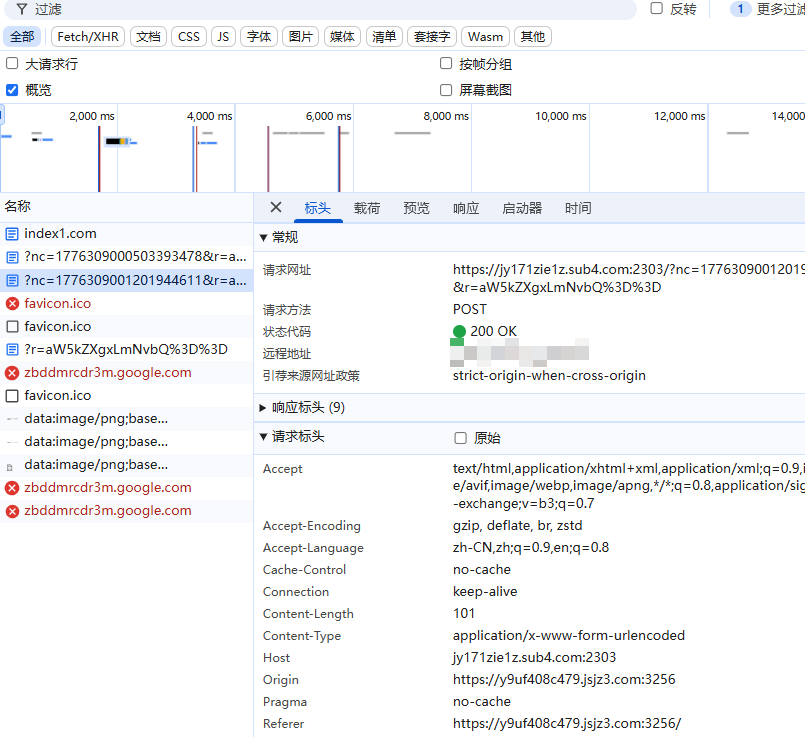Switch to the 载荷 tab
Image resolution: width=805 pixels, height=737 pixels.
pyautogui.click(x=367, y=208)
